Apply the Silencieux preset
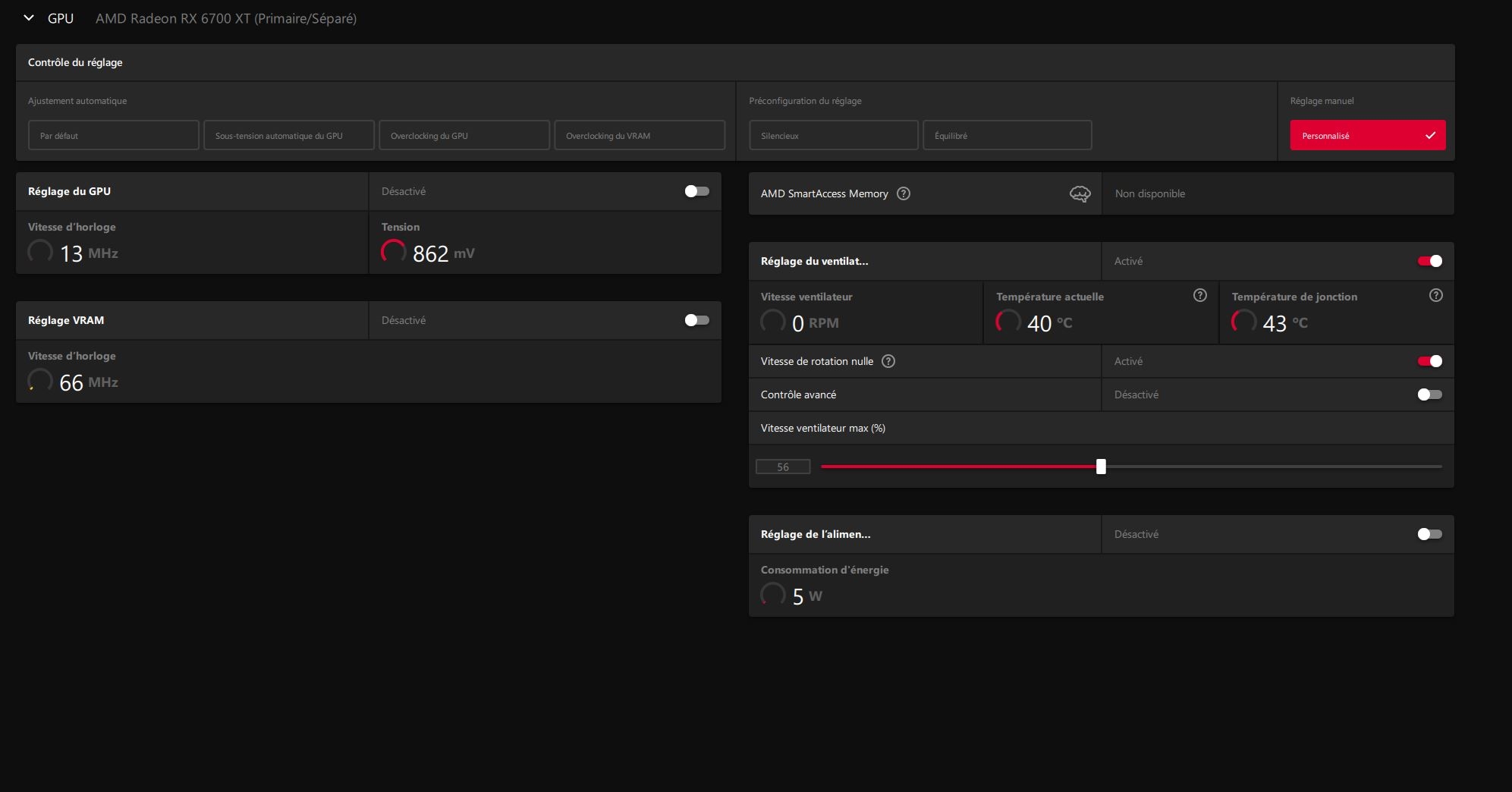This screenshot has width=1512, height=792. point(833,136)
